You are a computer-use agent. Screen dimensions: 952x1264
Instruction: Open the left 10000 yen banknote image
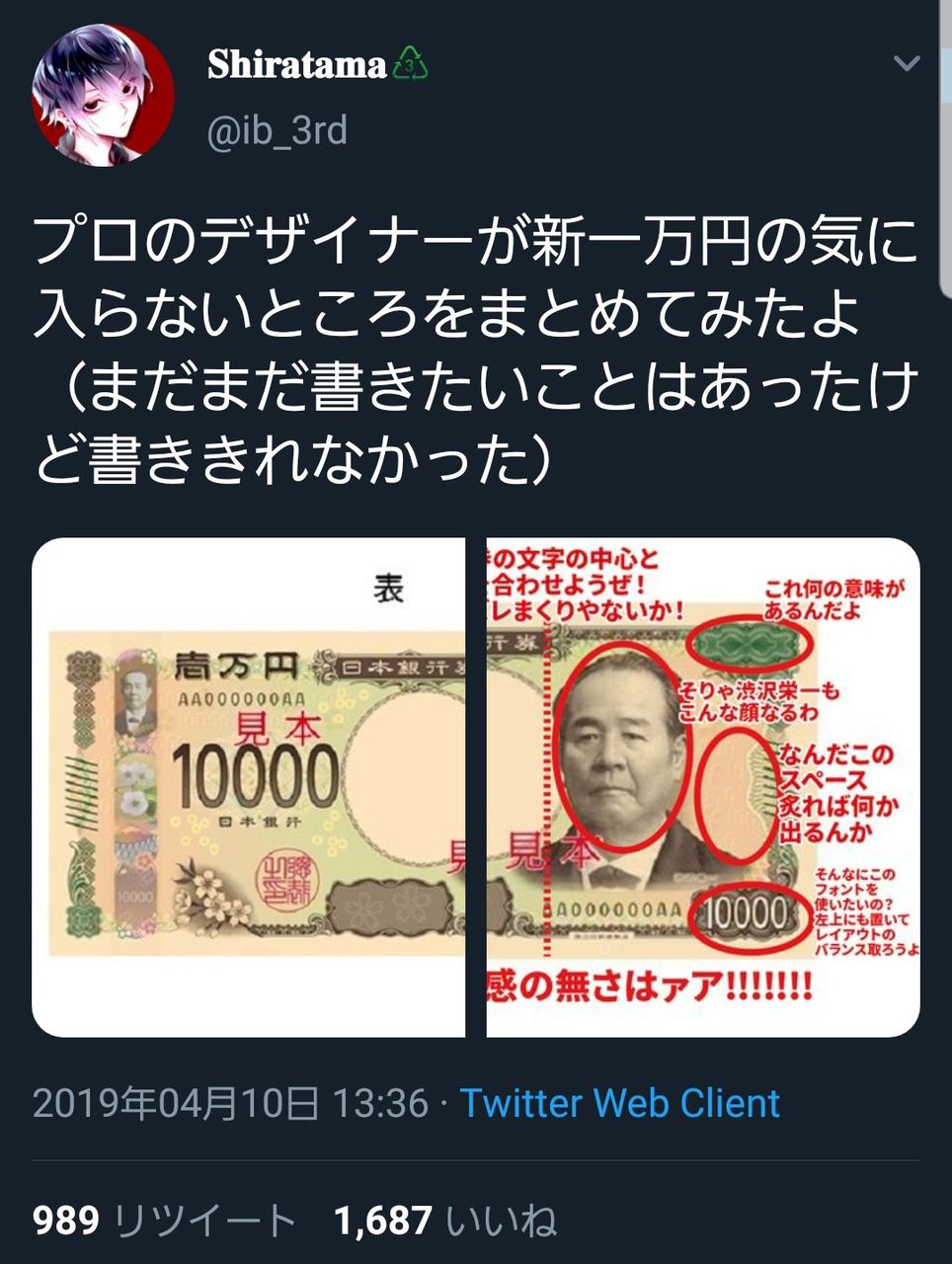pyautogui.click(x=248, y=787)
